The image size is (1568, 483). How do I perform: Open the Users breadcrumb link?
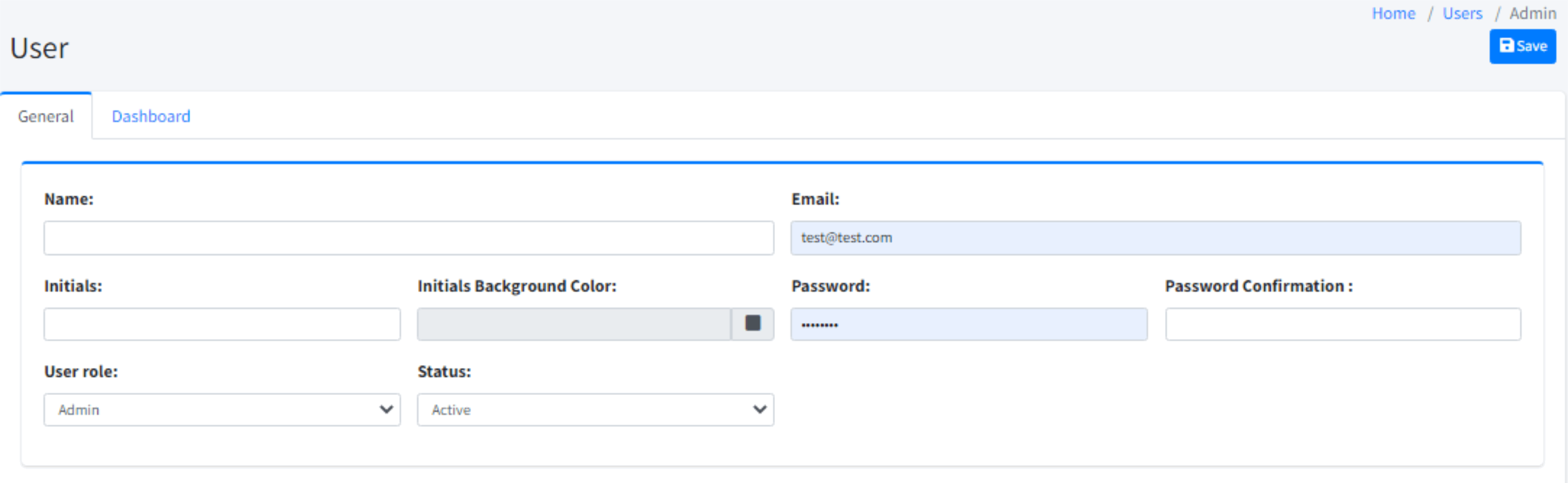click(x=1462, y=13)
